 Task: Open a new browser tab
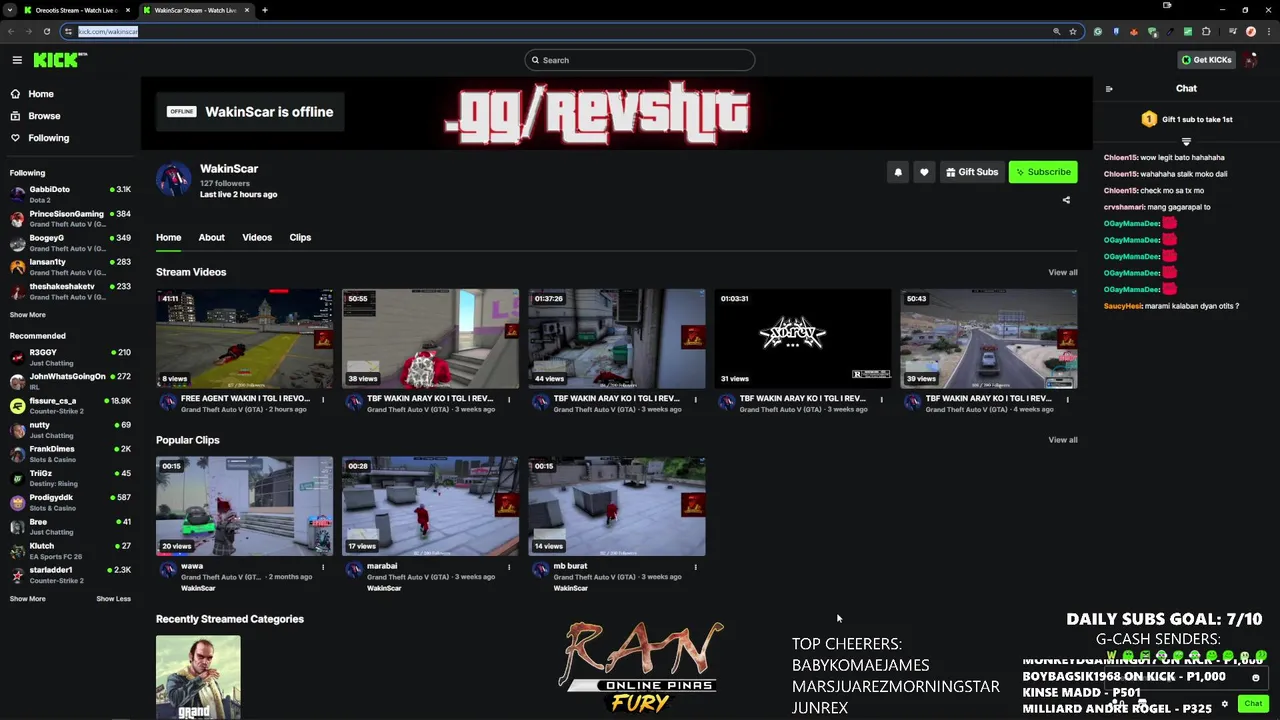[x=265, y=10]
